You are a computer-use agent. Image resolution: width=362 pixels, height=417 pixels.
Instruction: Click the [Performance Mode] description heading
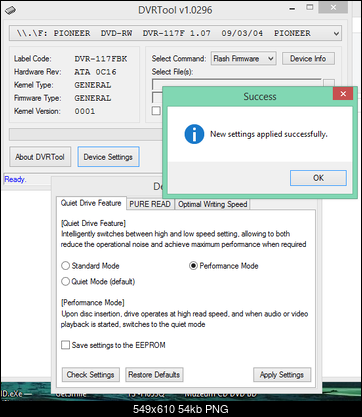(93, 303)
